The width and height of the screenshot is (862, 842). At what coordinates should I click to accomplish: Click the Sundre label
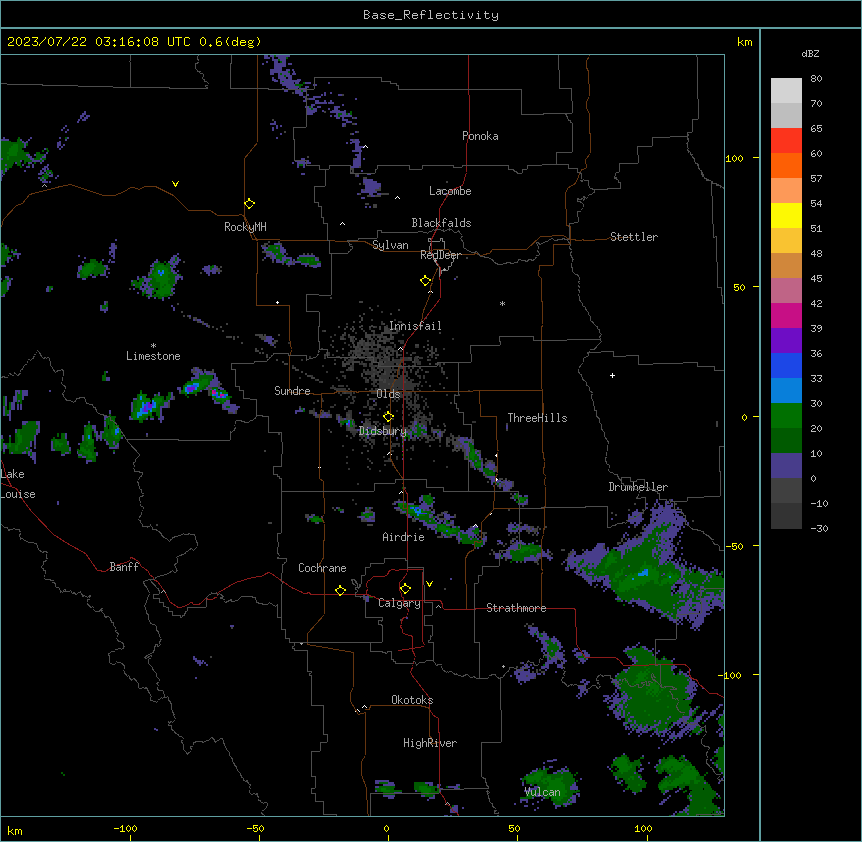coord(292,391)
